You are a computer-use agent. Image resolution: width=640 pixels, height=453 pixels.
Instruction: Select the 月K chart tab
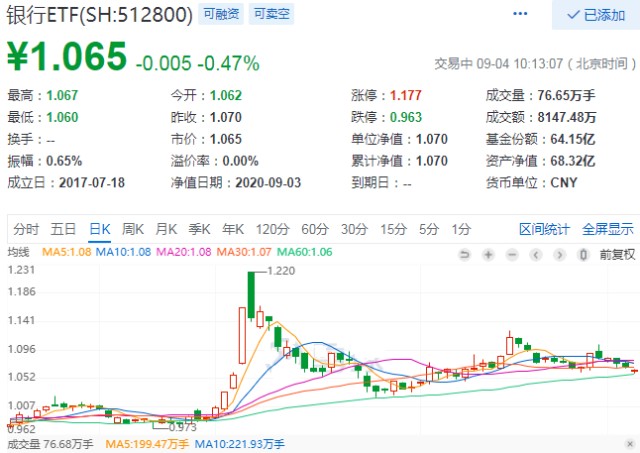[x=166, y=229]
